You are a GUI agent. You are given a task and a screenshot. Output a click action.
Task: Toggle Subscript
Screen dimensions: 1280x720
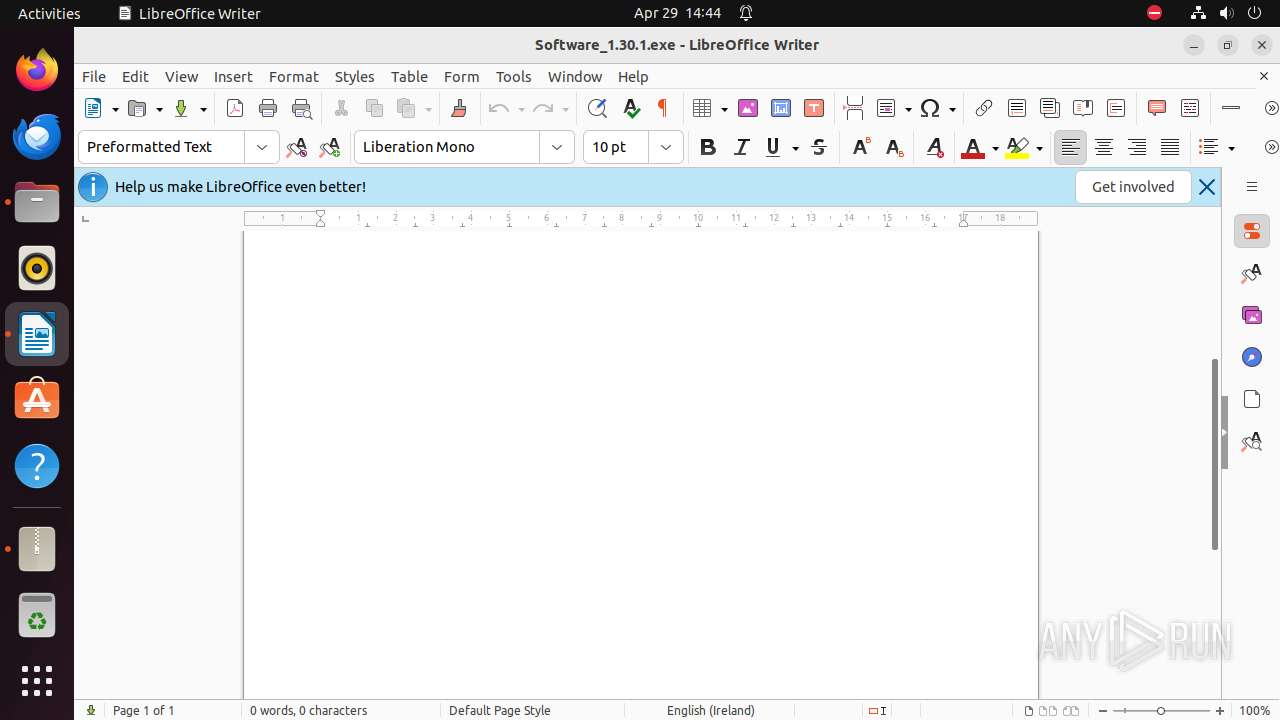[894, 148]
